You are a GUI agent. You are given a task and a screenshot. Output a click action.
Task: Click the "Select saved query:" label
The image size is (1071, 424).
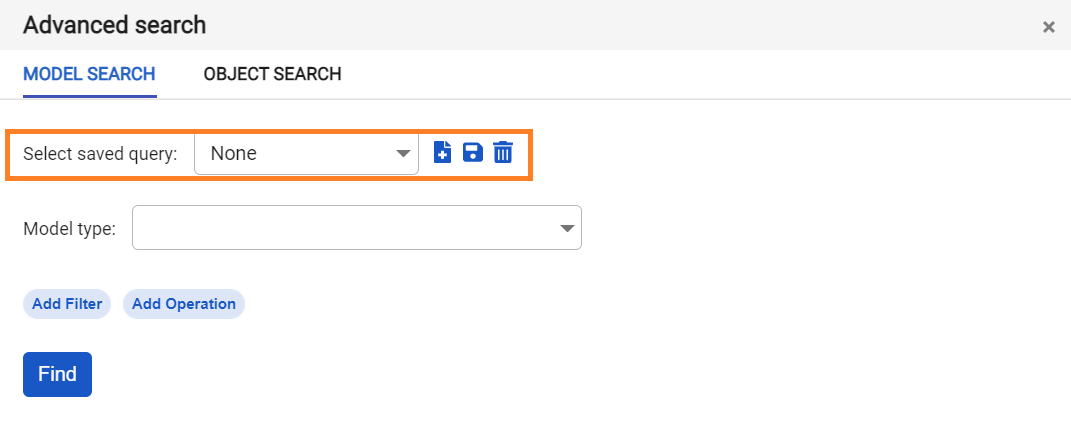pyautogui.click(x=100, y=154)
